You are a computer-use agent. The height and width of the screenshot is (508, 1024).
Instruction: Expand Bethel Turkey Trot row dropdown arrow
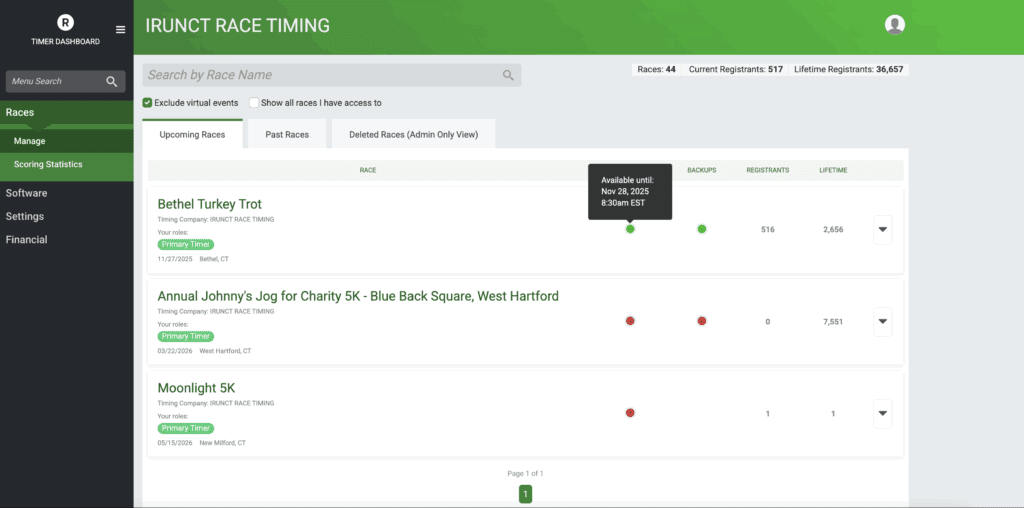click(x=882, y=230)
